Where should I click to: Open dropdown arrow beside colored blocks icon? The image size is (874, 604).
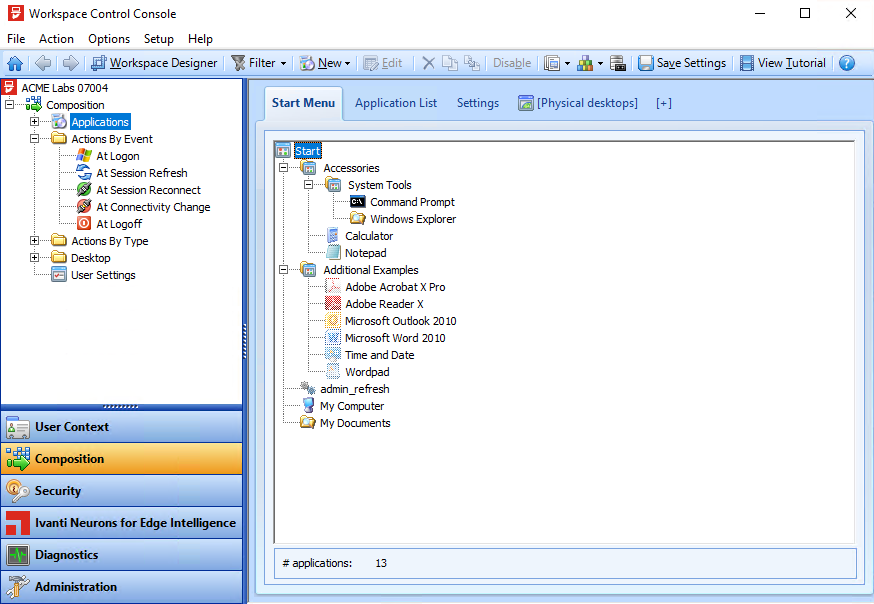click(x=600, y=64)
